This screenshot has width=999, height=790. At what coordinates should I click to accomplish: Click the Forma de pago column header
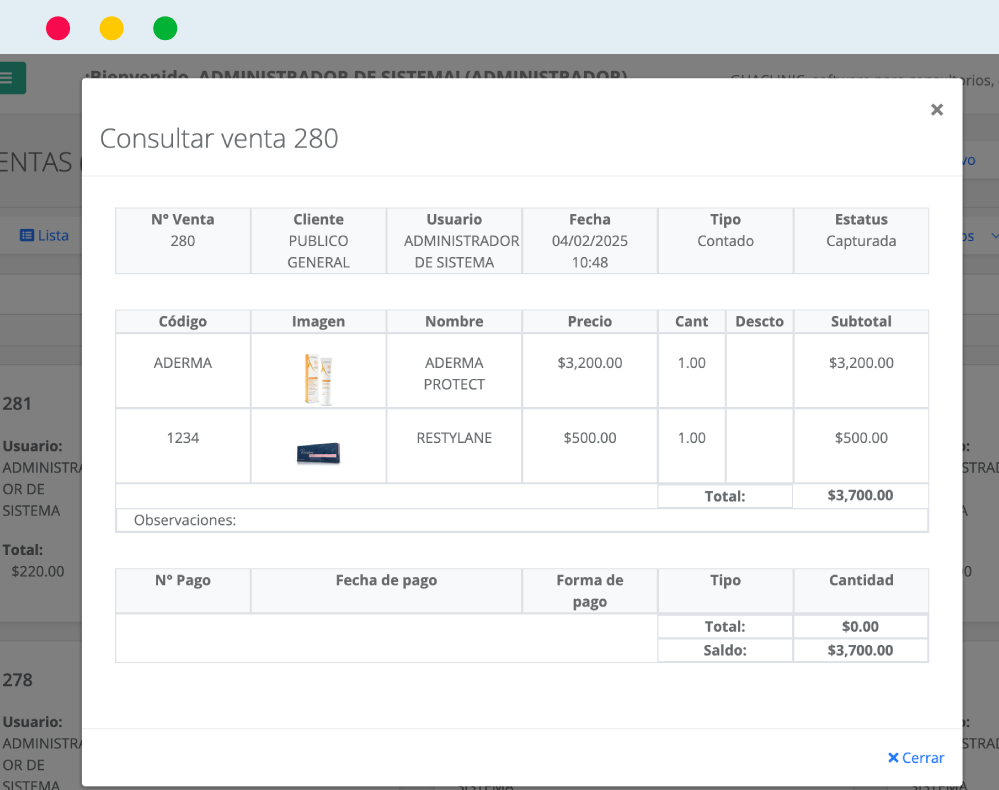pos(590,591)
